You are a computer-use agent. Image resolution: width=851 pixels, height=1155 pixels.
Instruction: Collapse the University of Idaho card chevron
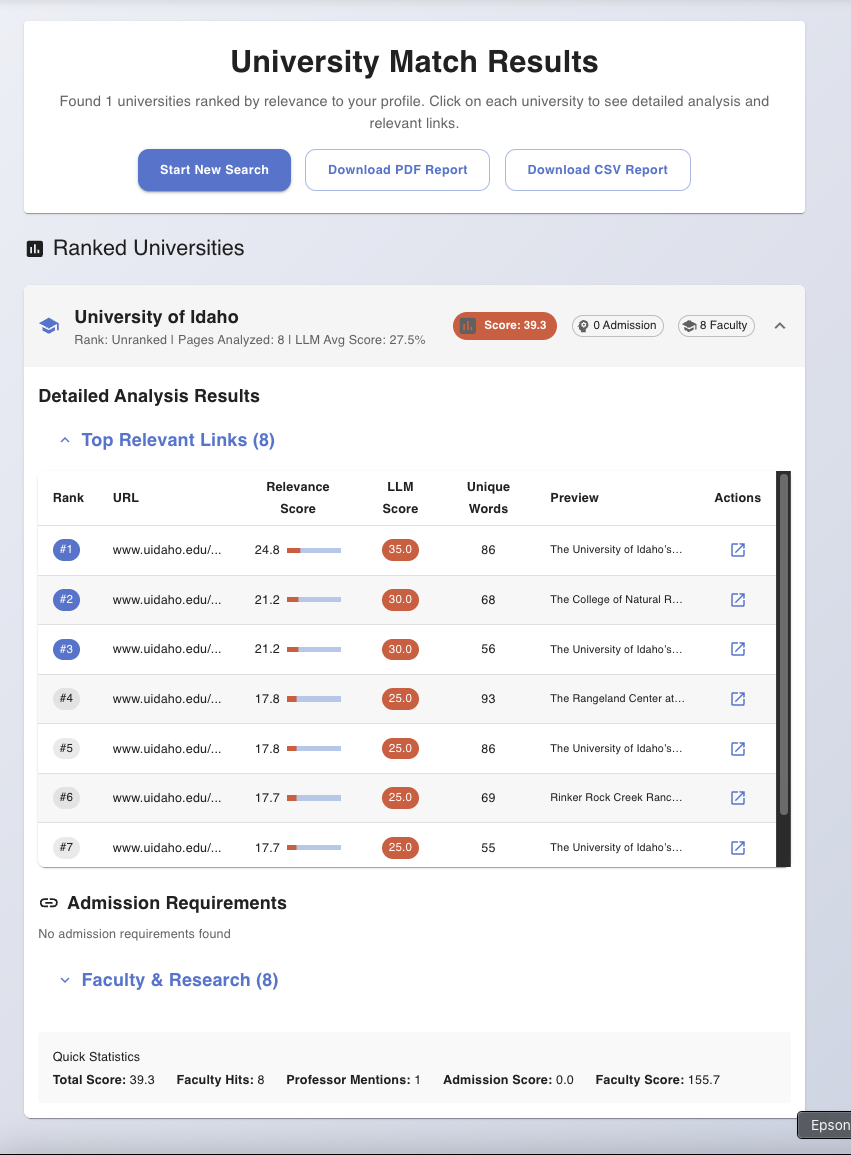[780, 326]
